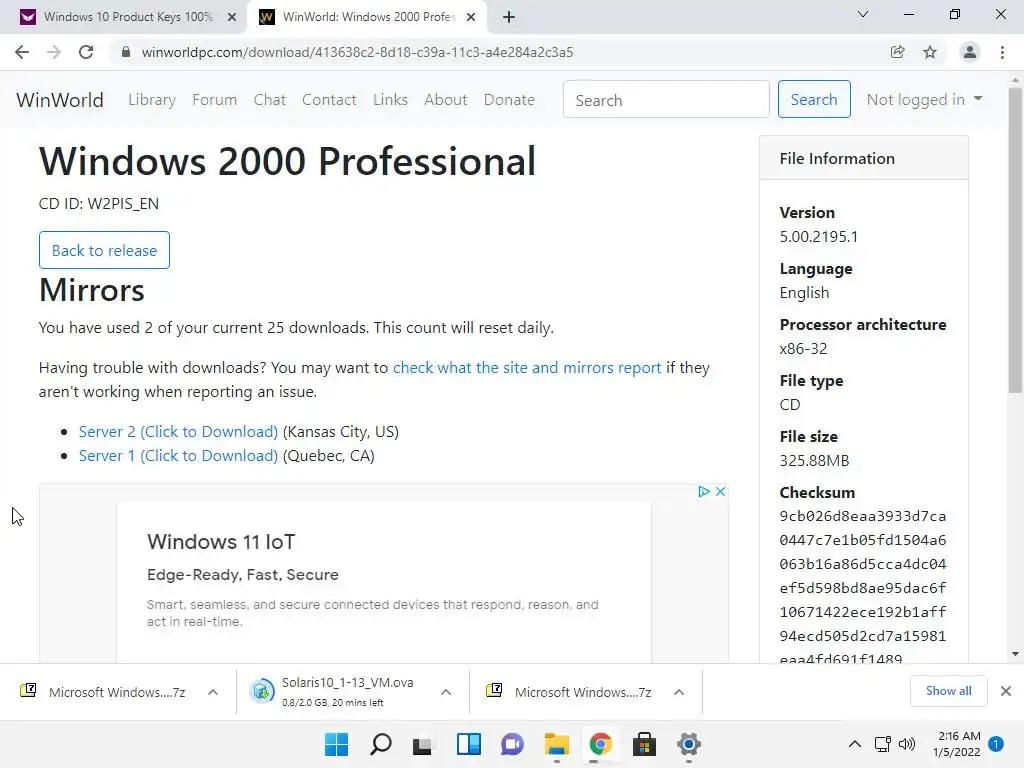Expand the Not logged in dropdown

tap(924, 99)
